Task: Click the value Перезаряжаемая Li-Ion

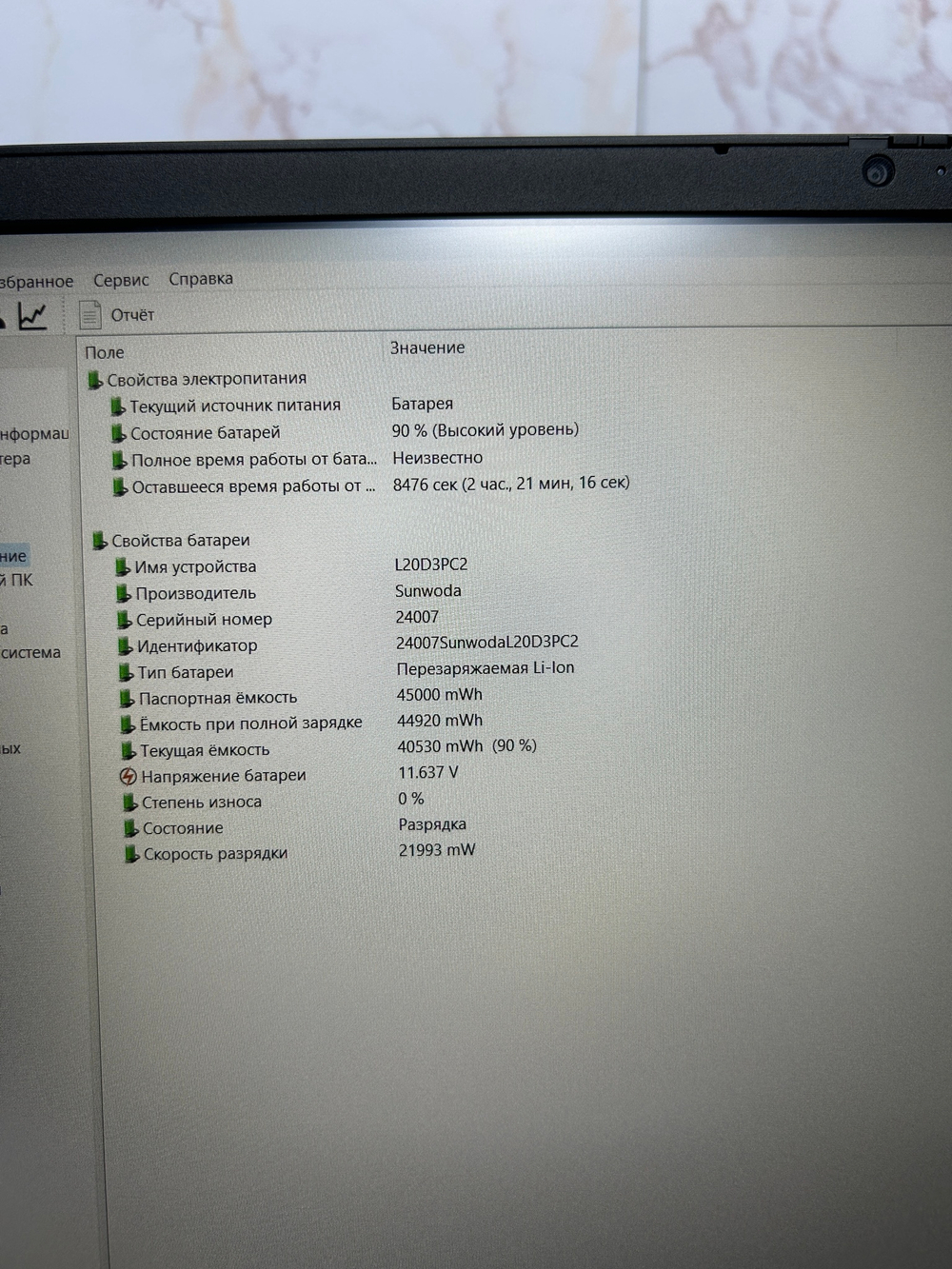Action: point(486,668)
